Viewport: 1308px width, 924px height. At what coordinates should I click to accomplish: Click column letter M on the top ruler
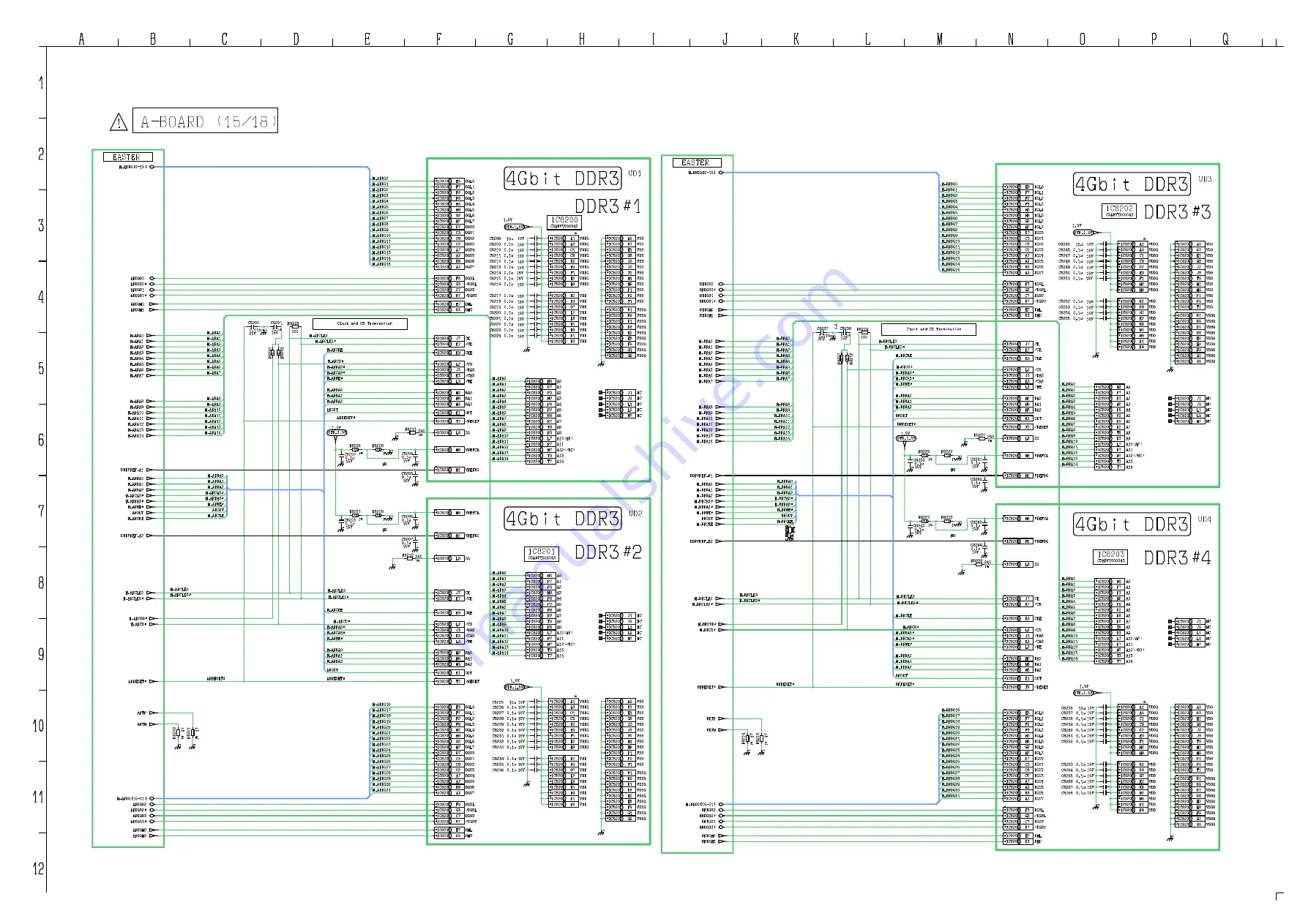(x=940, y=39)
